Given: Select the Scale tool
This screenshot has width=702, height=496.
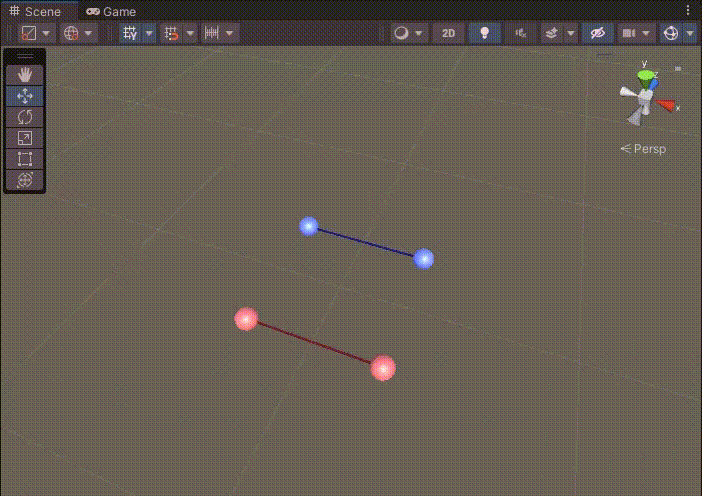Looking at the screenshot, I should [x=25, y=138].
